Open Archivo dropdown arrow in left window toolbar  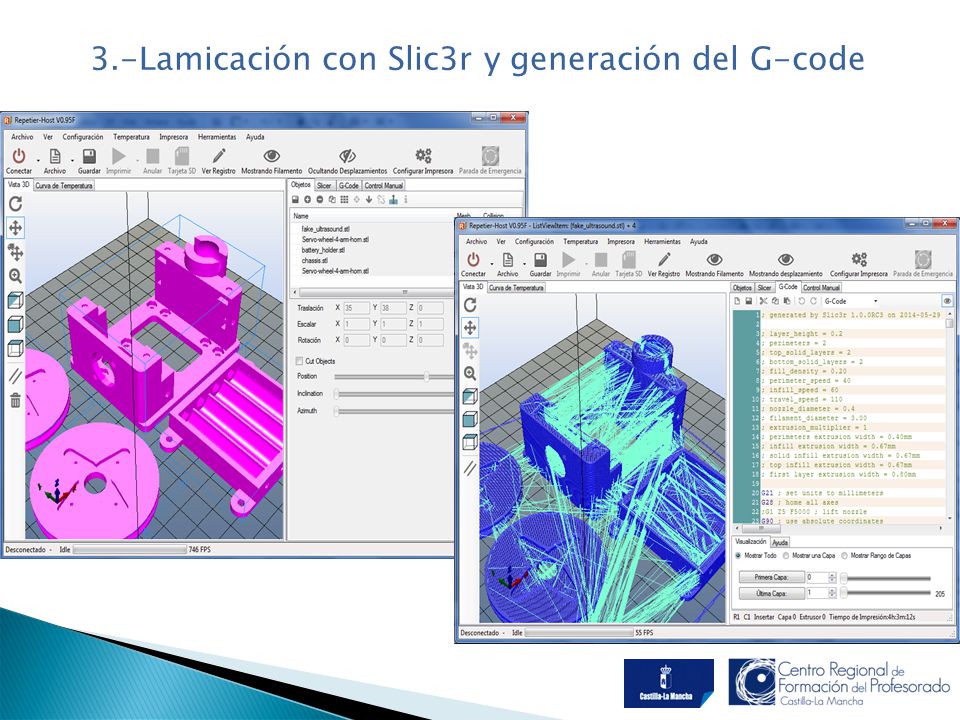[x=72, y=161]
